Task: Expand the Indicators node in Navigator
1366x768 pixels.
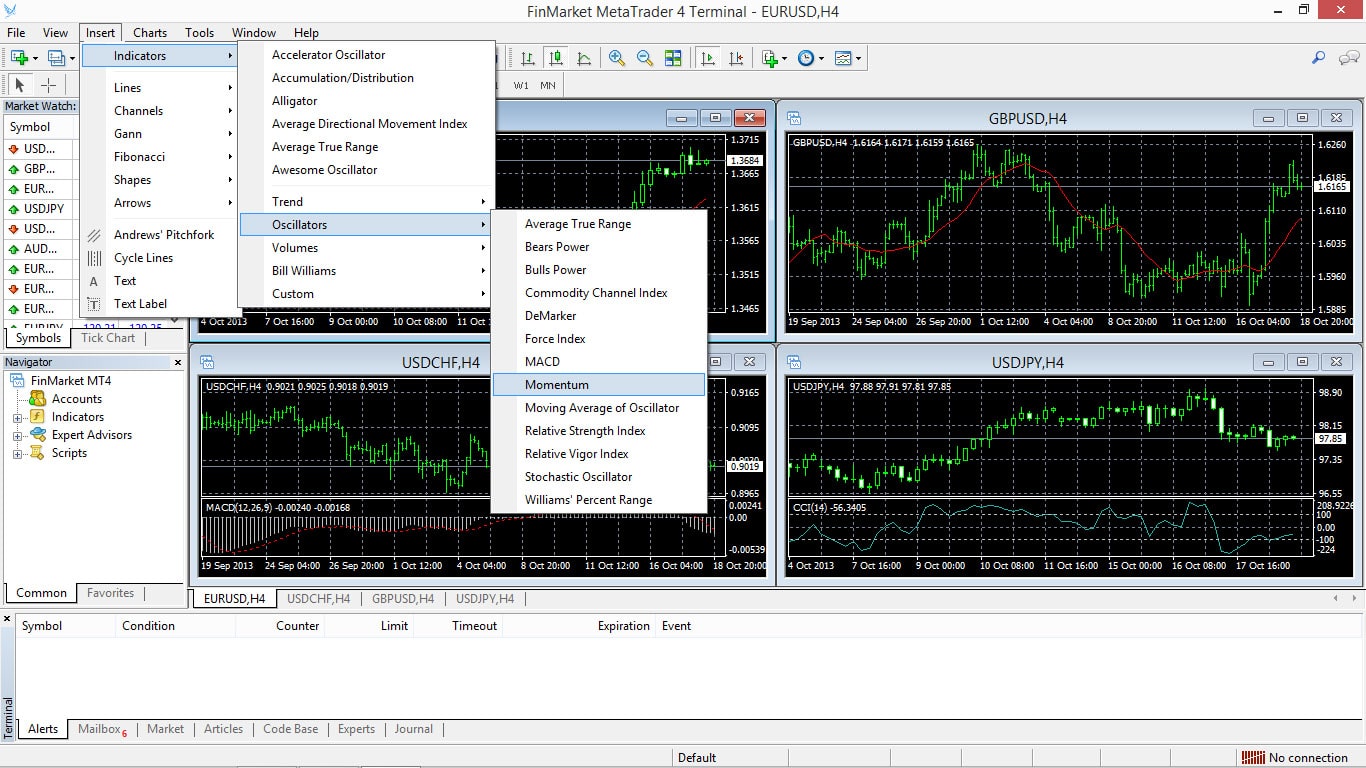Action: [17, 417]
